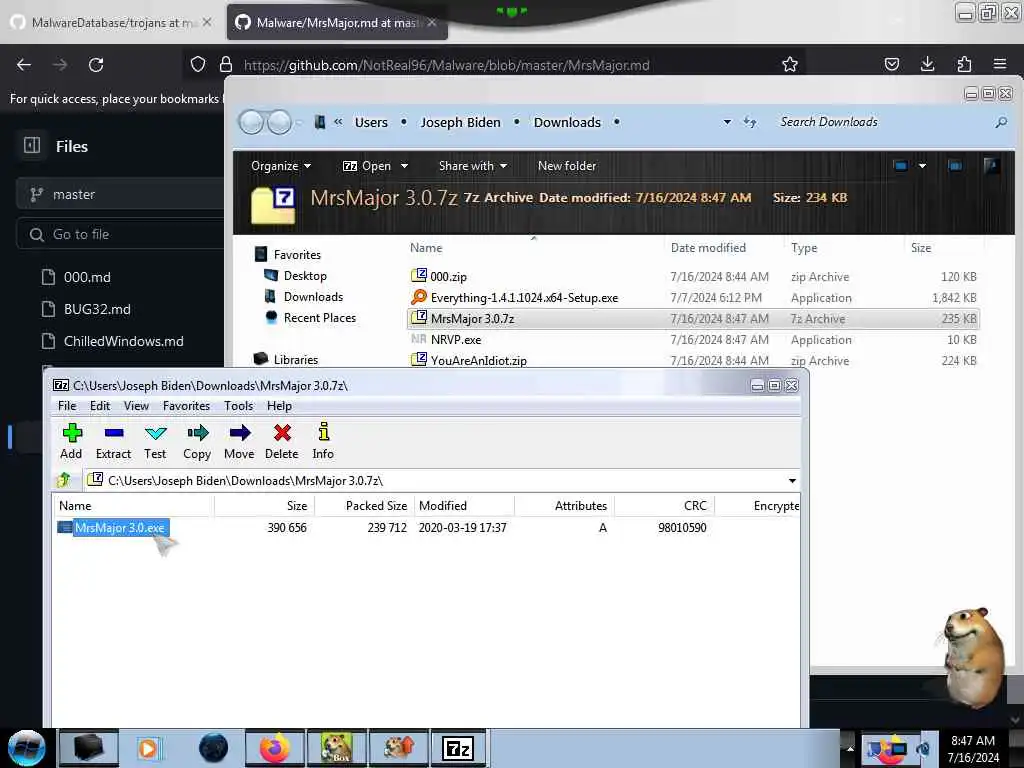1024x768 pixels.
Task: Click the Go to file search field
Action: point(120,234)
